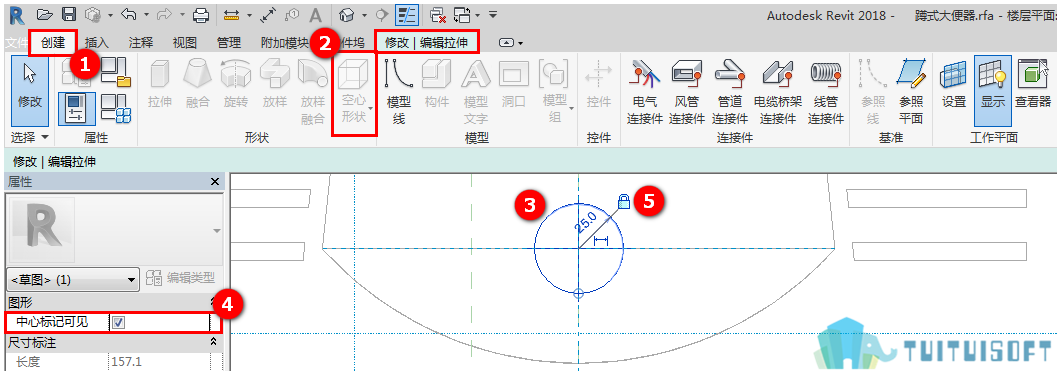Add a 管道连接件 pipe connector
This screenshot has width=1061, height=375.
[729, 92]
